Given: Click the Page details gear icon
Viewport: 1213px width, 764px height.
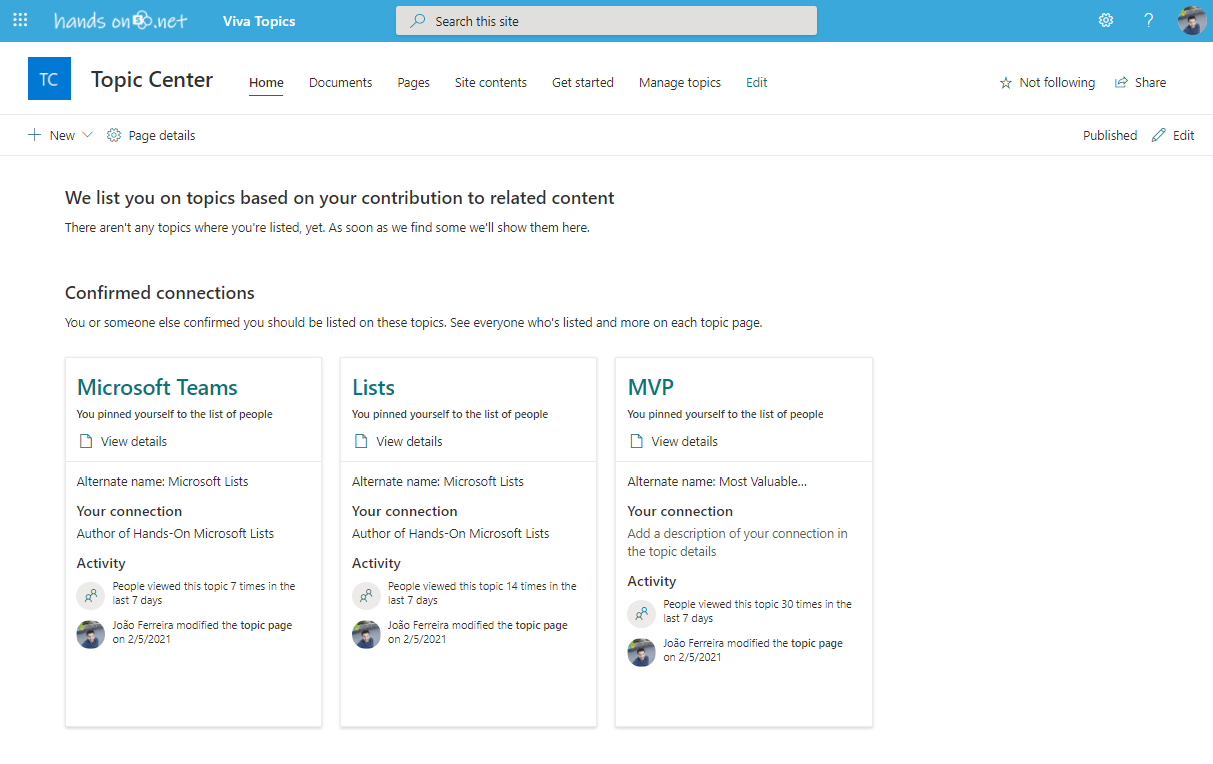Looking at the screenshot, I should click(113, 134).
